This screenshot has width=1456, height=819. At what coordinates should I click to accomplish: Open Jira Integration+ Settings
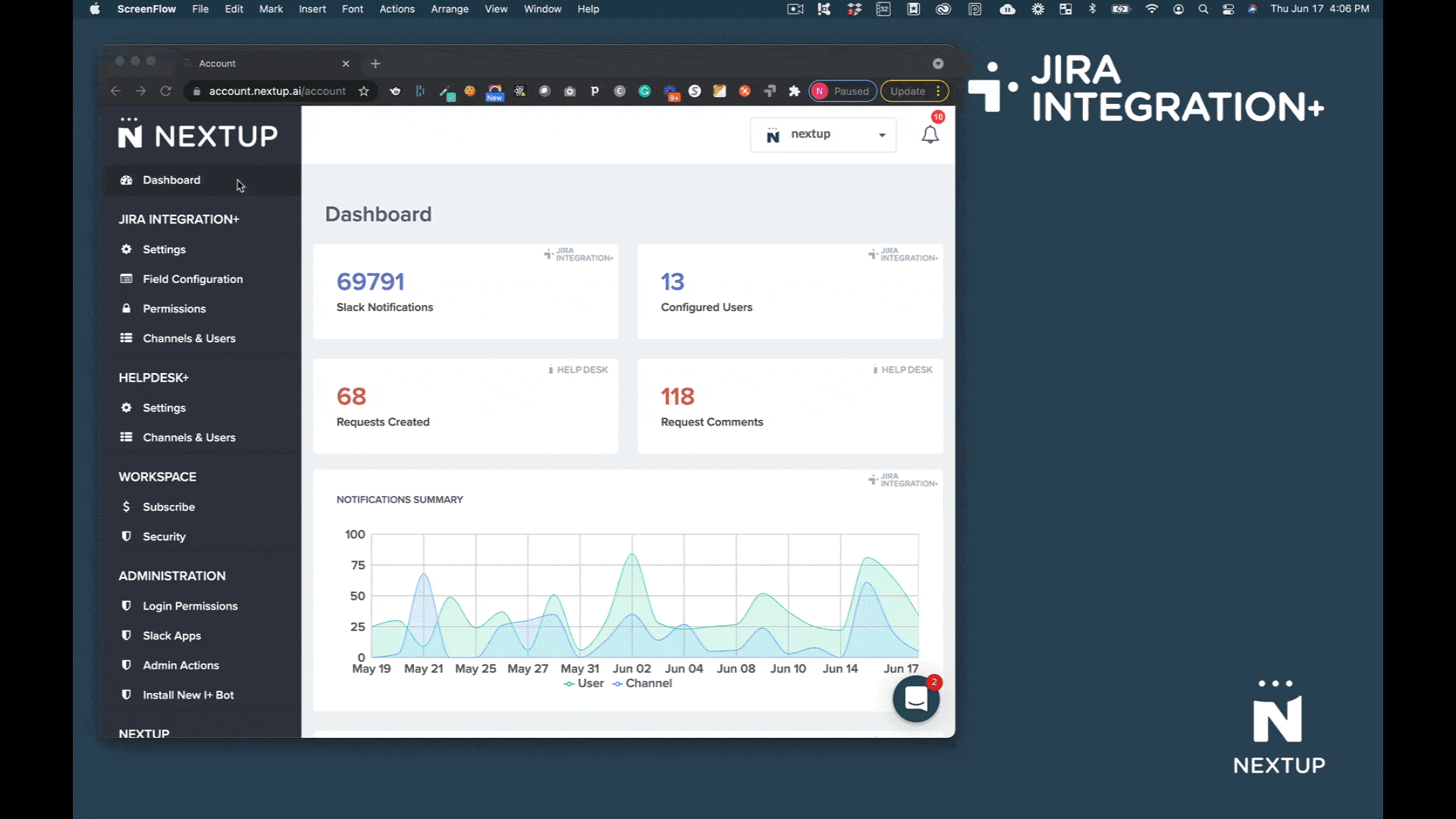pos(200,249)
